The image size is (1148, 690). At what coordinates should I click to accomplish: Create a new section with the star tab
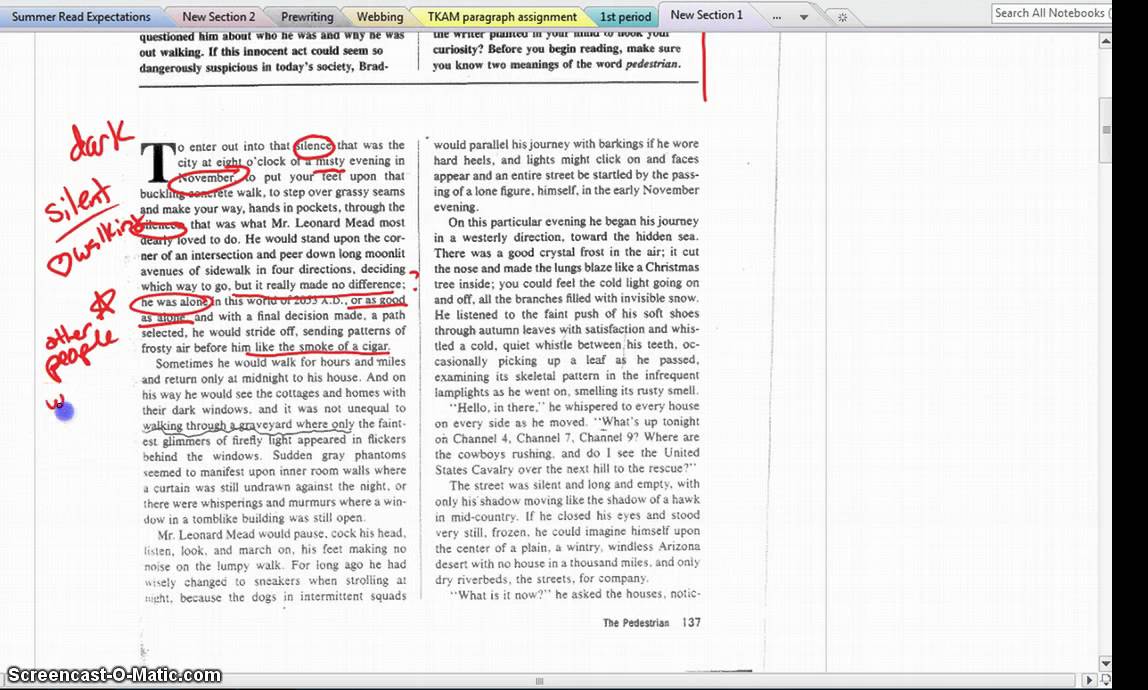tap(842, 17)
